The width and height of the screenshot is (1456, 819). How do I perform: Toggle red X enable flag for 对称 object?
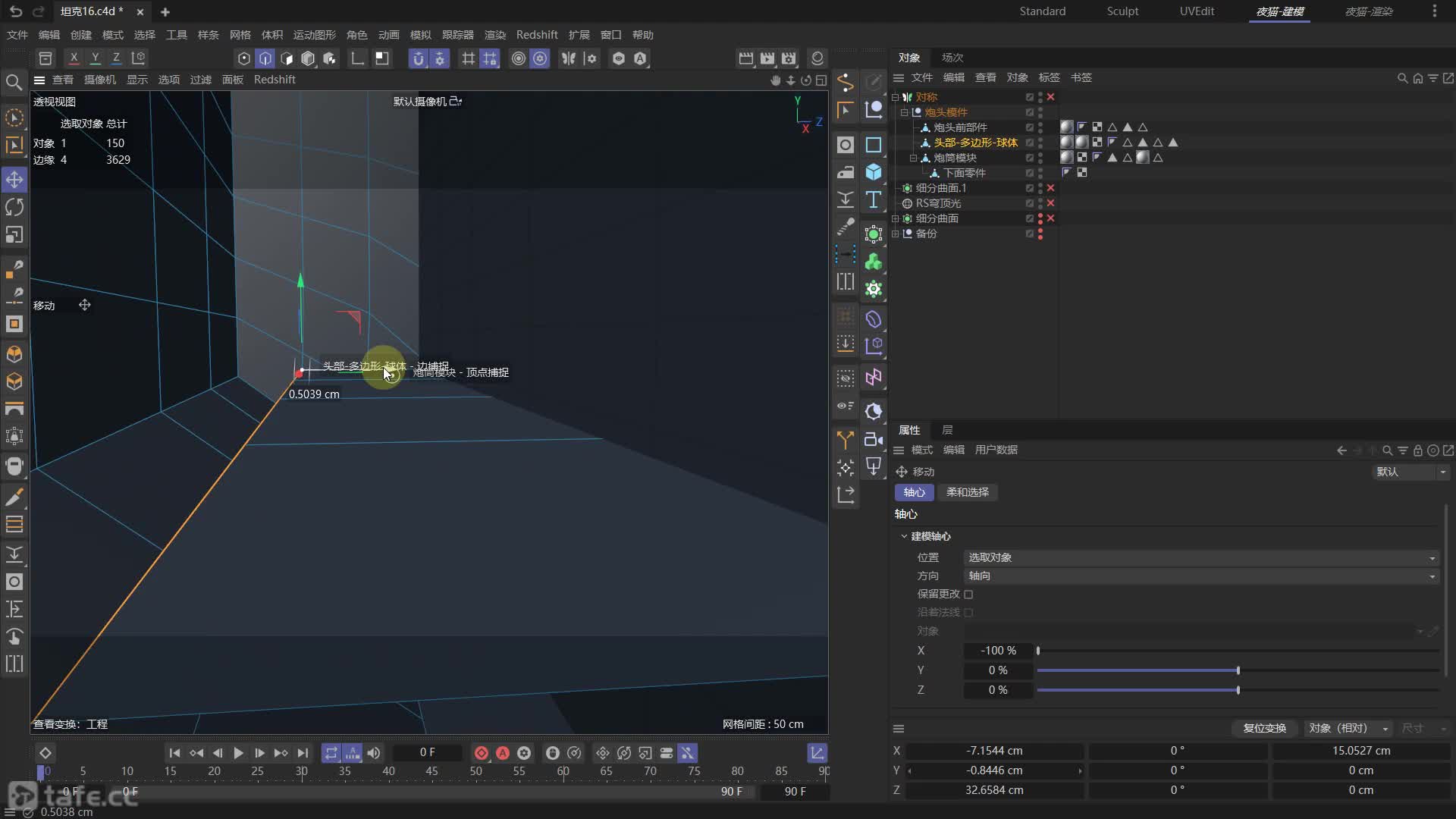(1050, 97)
